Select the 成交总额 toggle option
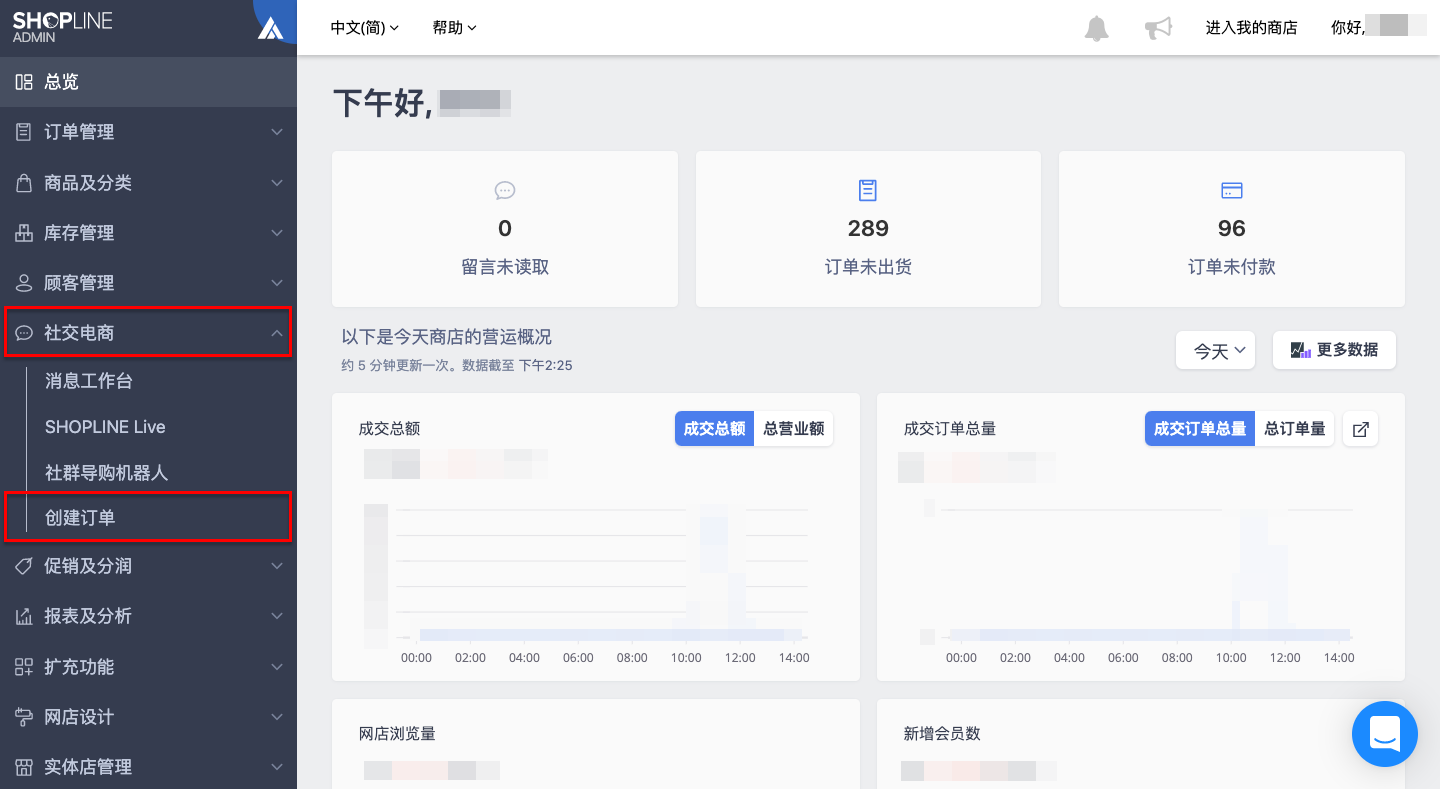Viewport: 1440px width, 789px height. click(715, 429)
